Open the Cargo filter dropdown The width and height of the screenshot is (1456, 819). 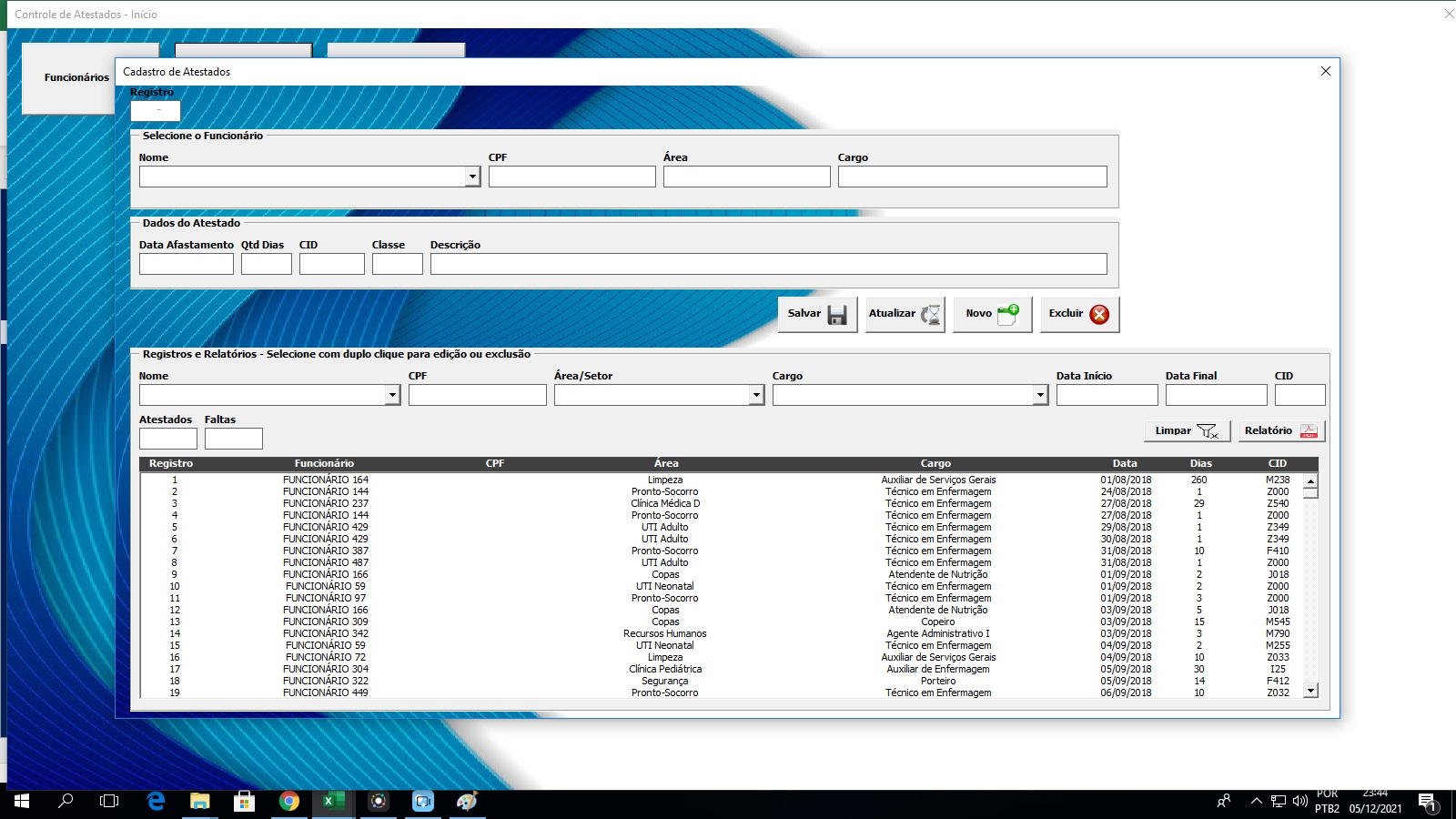[1040, 395]
